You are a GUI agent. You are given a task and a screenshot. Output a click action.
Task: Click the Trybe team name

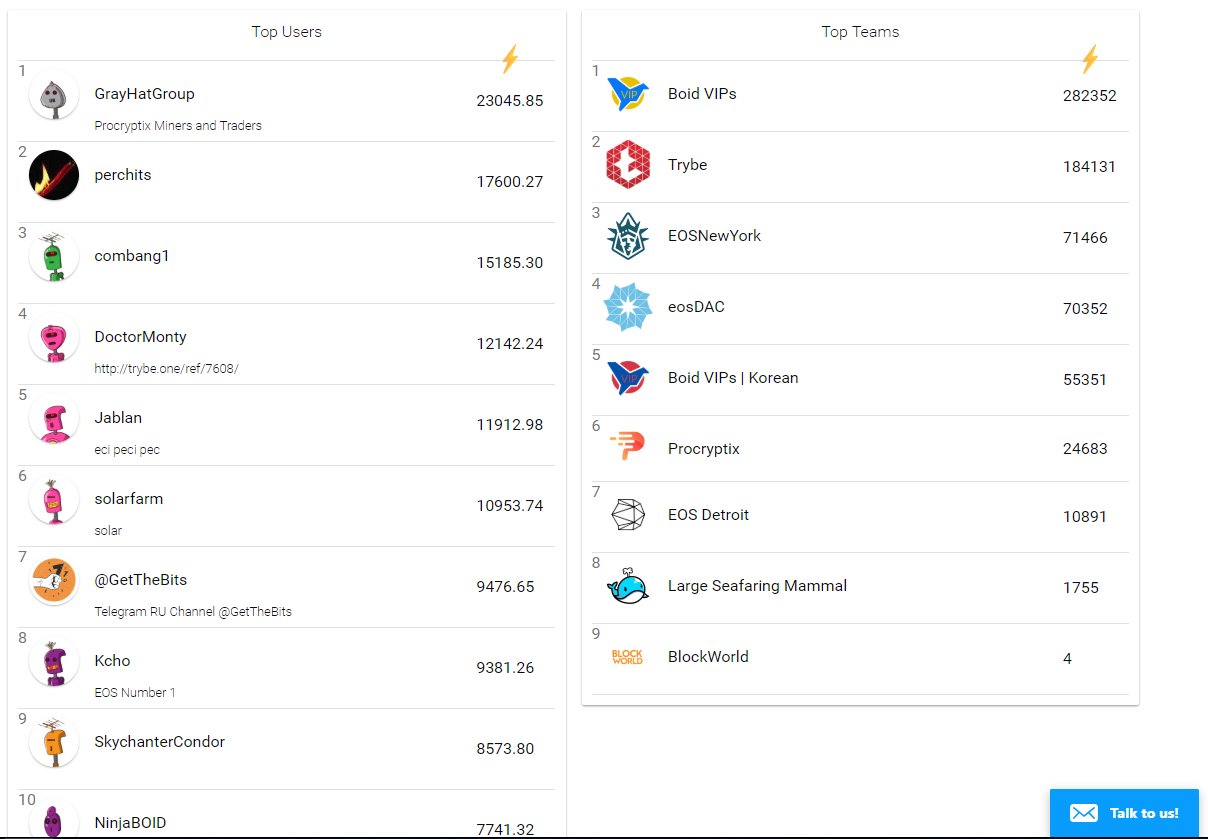coord(687,165)
